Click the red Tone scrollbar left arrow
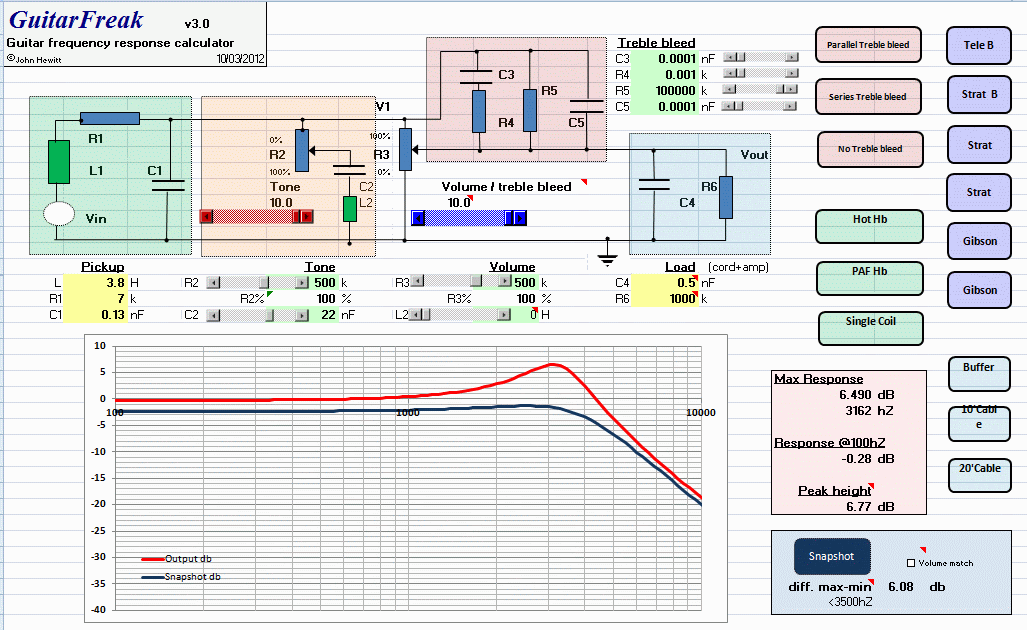1027x630 pixels. (206, 216)
